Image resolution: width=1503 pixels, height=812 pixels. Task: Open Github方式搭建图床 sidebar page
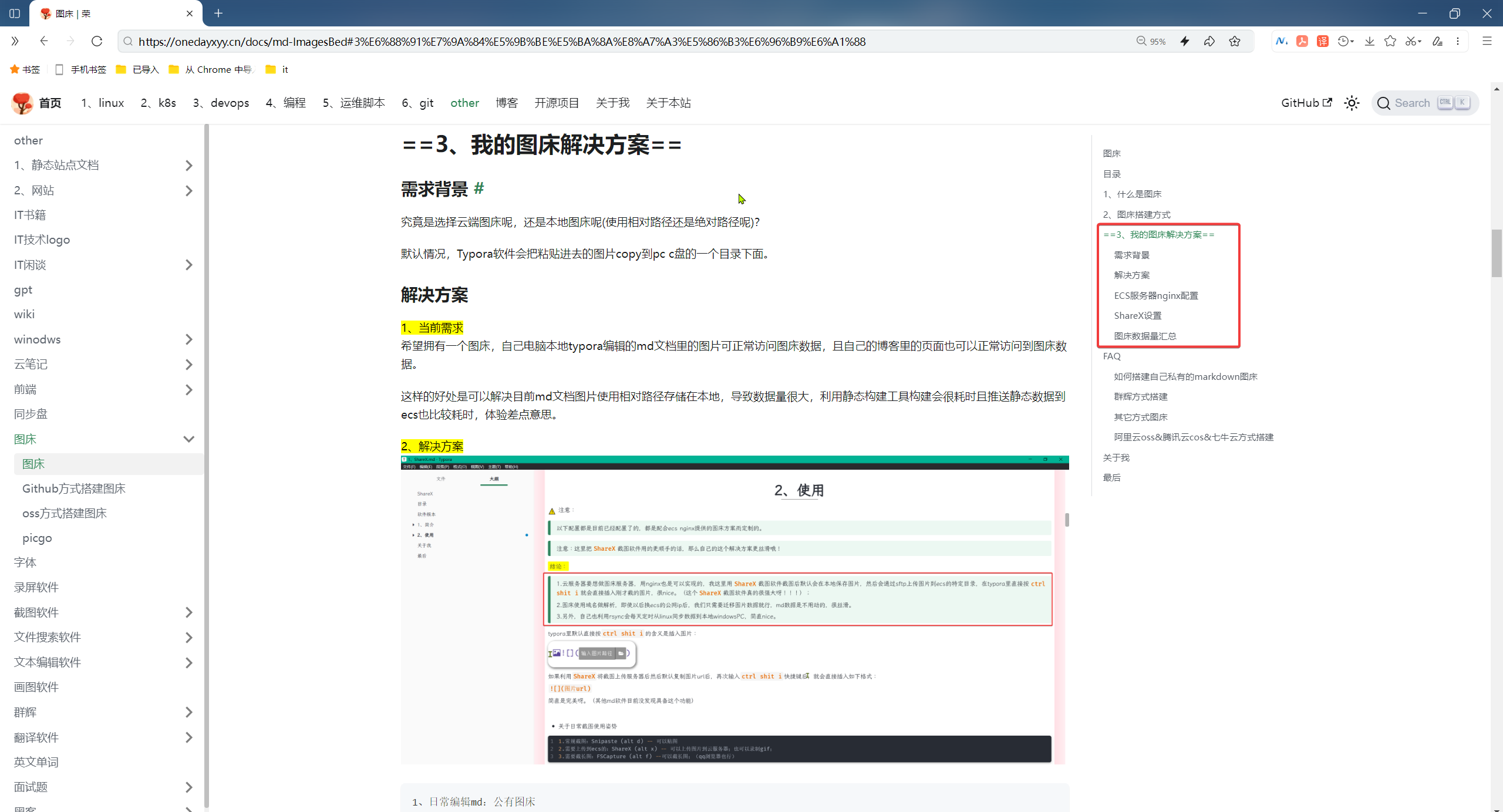[x=74, y=488]
